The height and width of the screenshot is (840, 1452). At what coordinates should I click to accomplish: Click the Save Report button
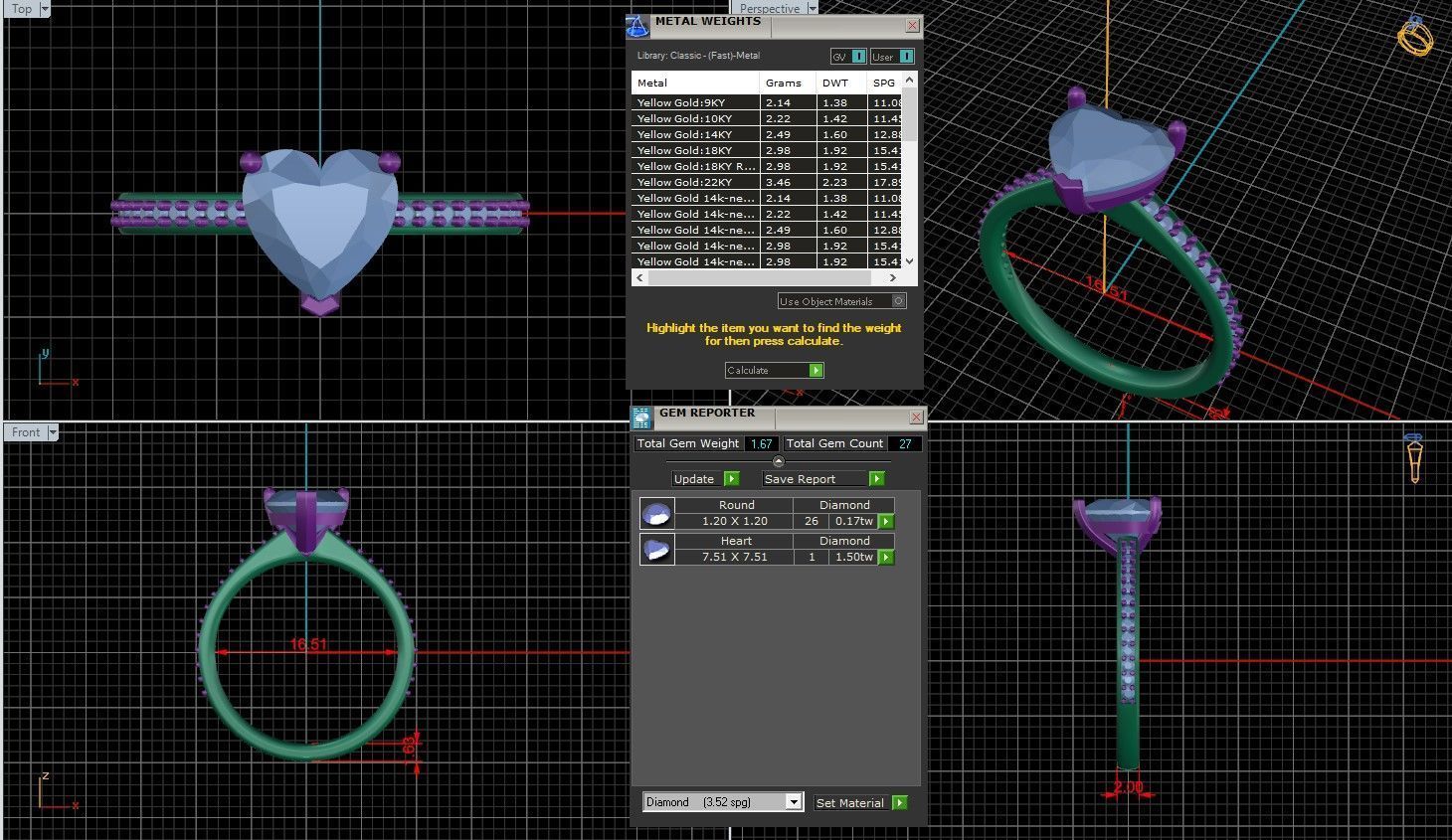(822, 479)
